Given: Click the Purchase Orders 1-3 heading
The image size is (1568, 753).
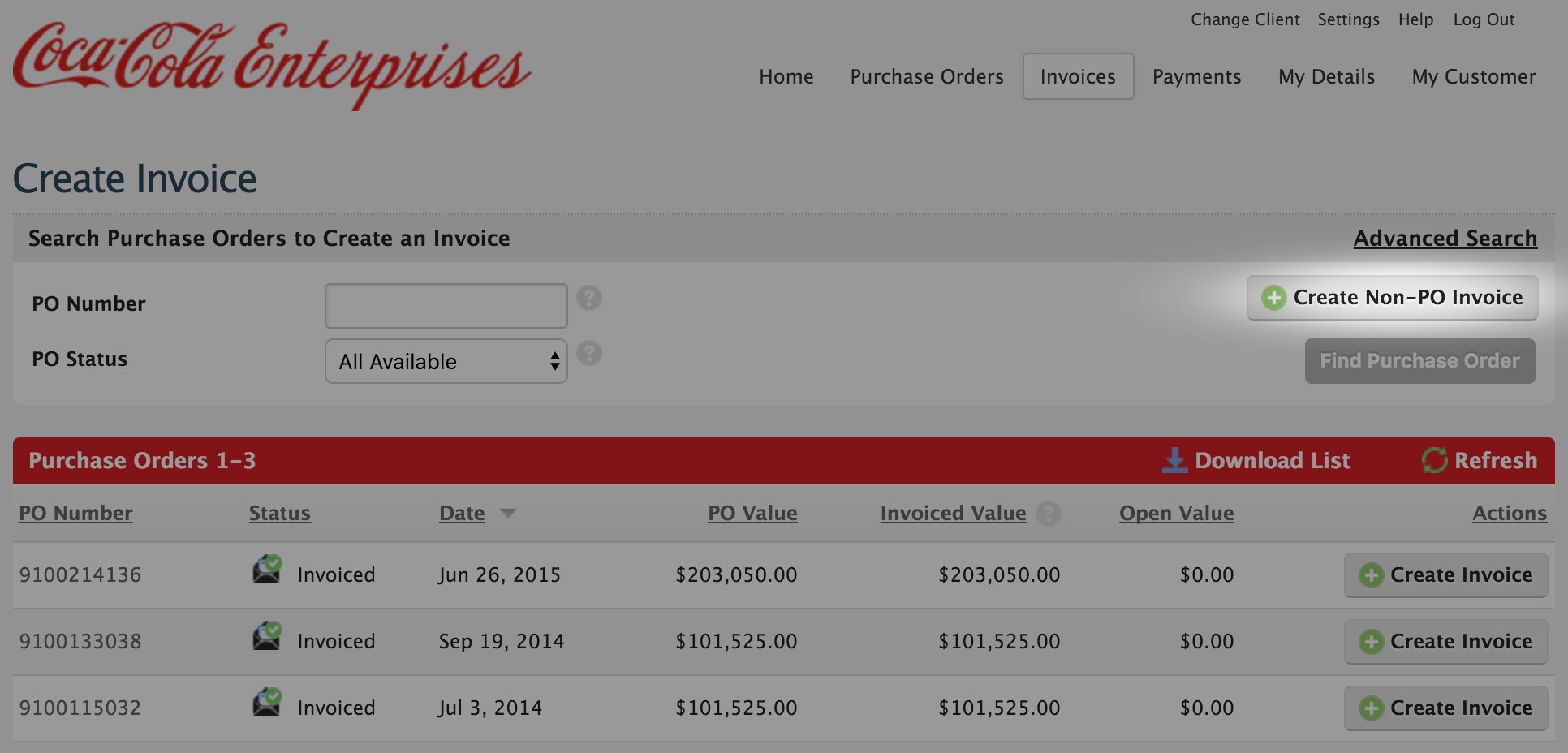Looking at the screenshot, I should point(142,460).
